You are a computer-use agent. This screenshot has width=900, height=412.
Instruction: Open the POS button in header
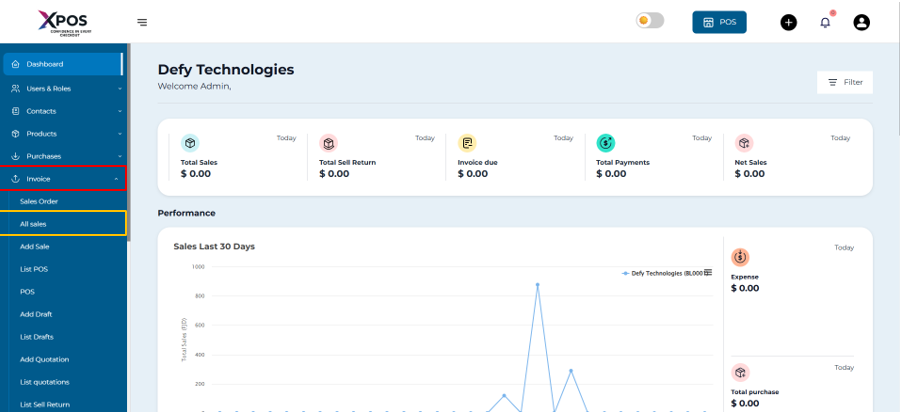[x=719, y=22]
